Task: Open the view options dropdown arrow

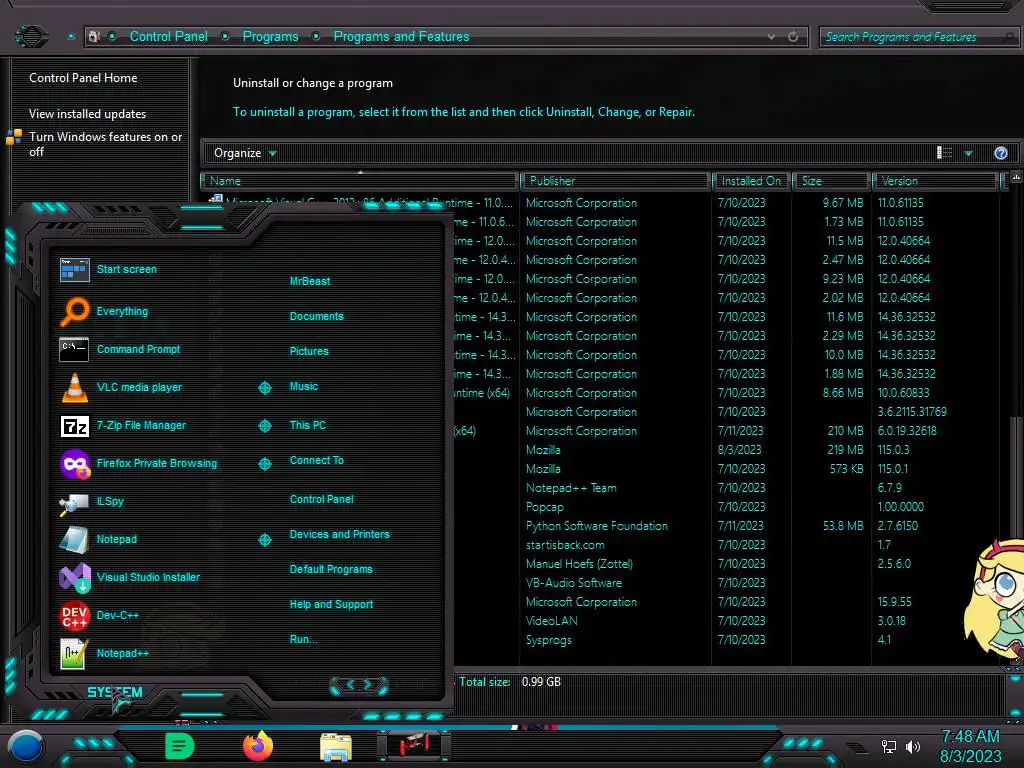Action: [968, 153]
